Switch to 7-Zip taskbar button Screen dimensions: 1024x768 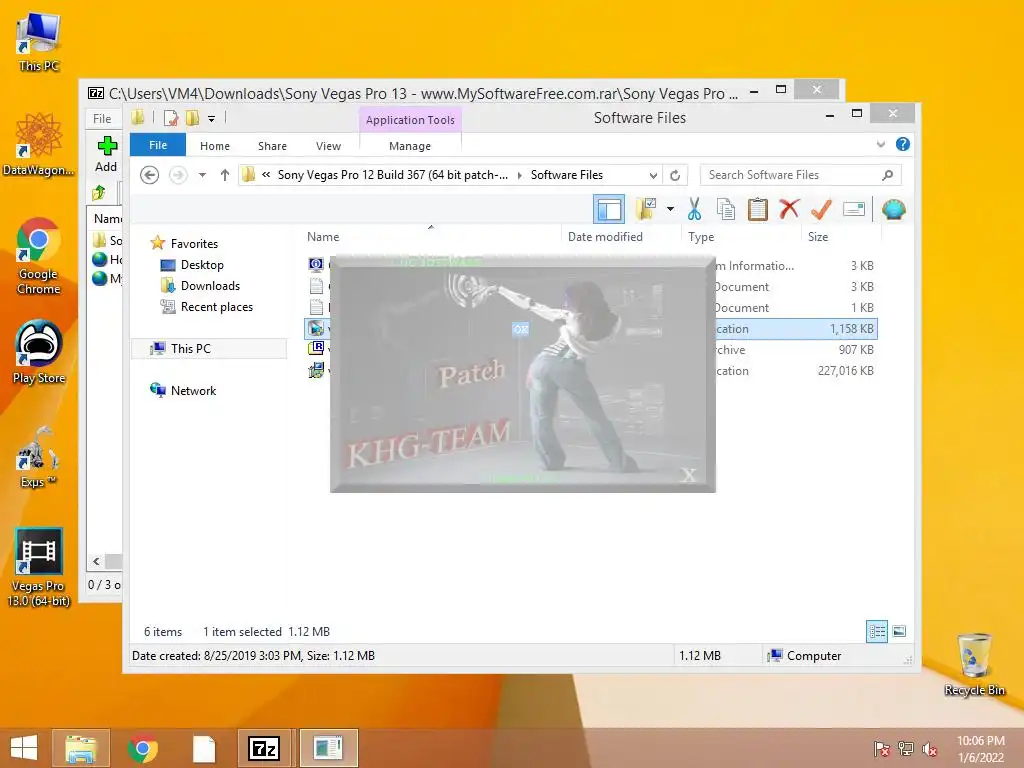(x=264, y=748)
